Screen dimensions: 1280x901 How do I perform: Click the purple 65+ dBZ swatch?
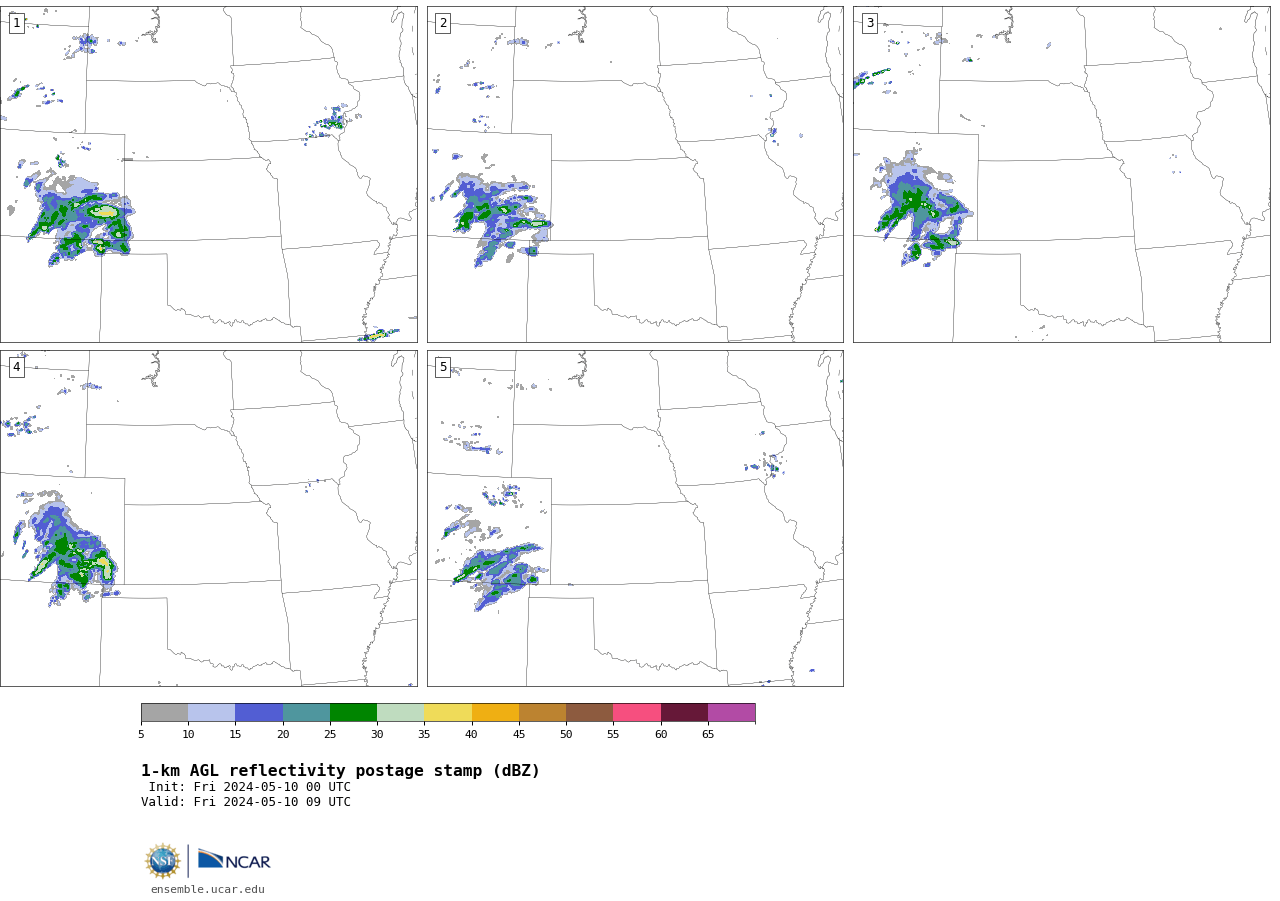[731, 713]
